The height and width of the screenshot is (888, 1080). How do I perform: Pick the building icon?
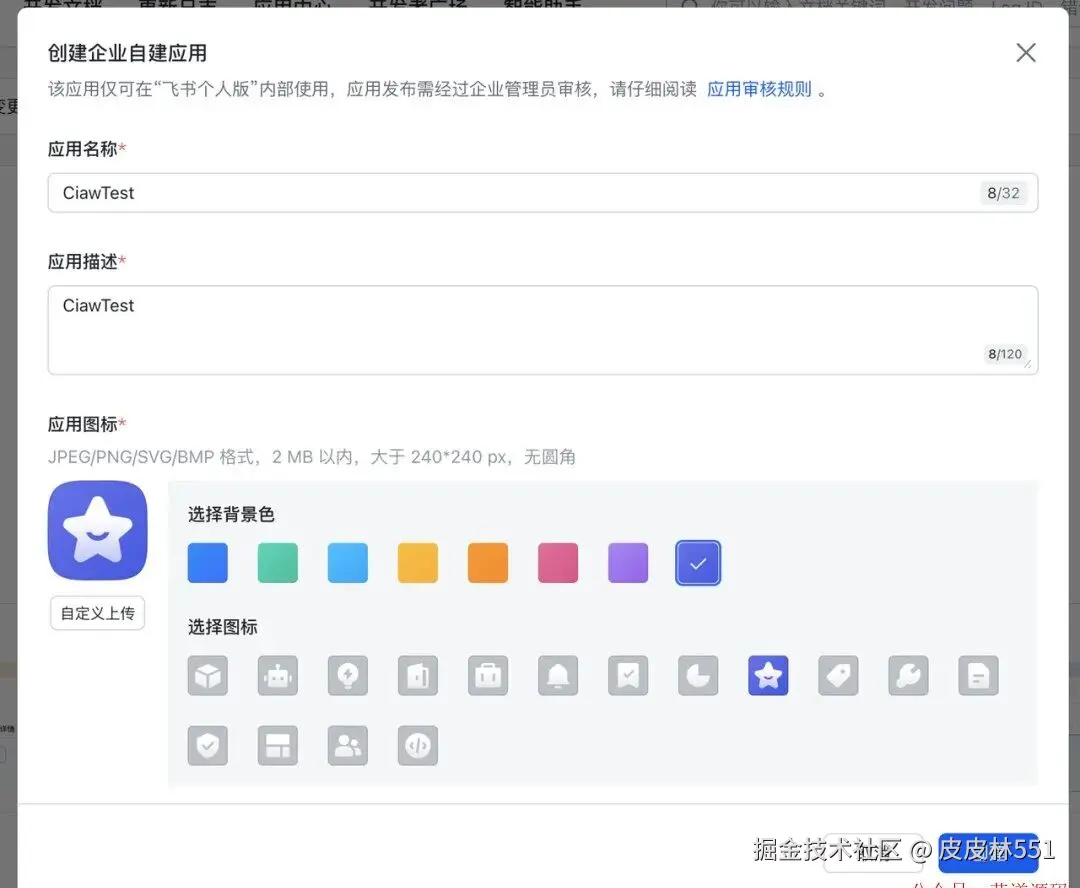[418, 675]
